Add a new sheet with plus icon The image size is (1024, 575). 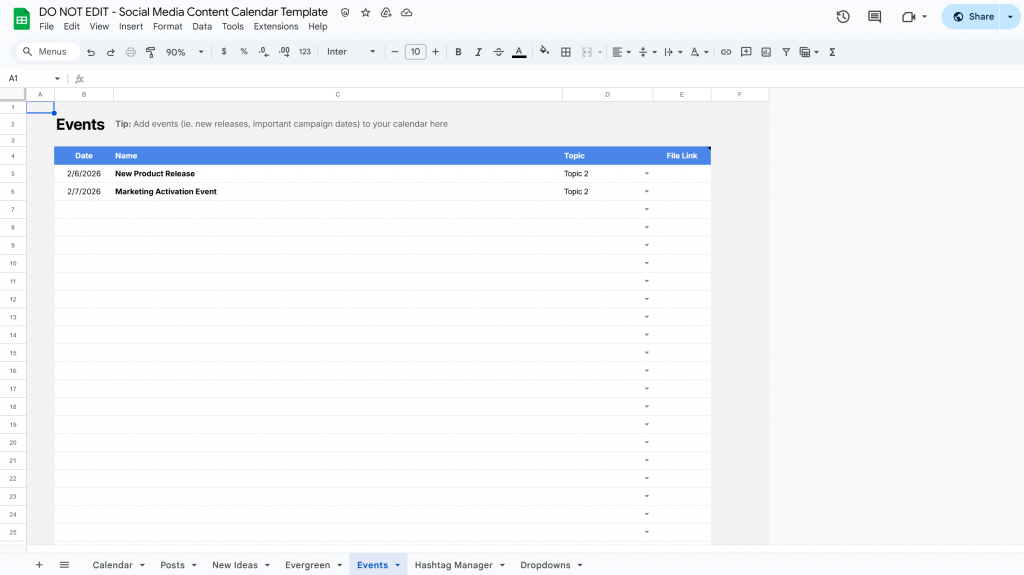pyautogui.click(x=39, y=565)
